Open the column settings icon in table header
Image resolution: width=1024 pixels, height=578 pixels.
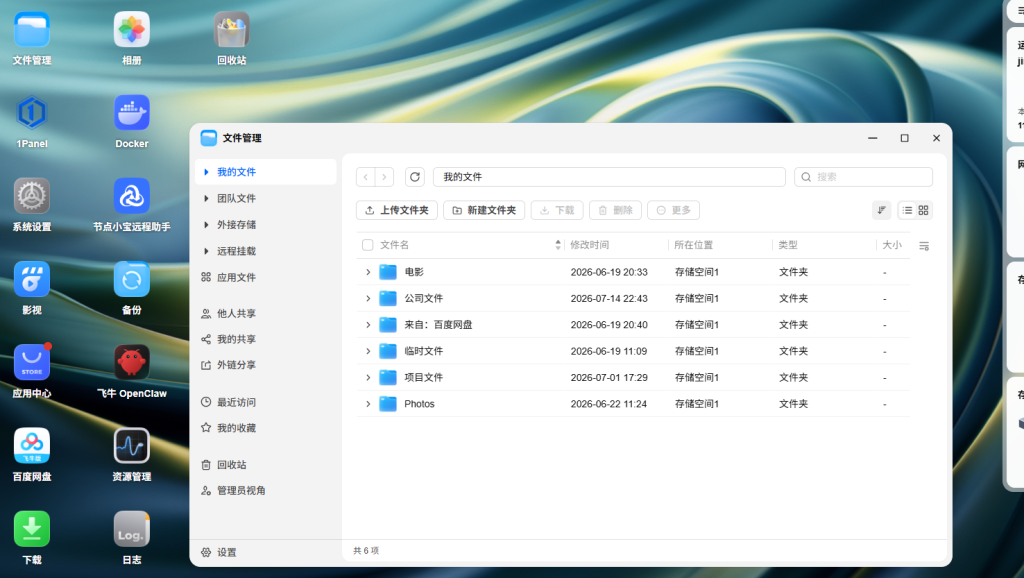click(x=924, y=246)
